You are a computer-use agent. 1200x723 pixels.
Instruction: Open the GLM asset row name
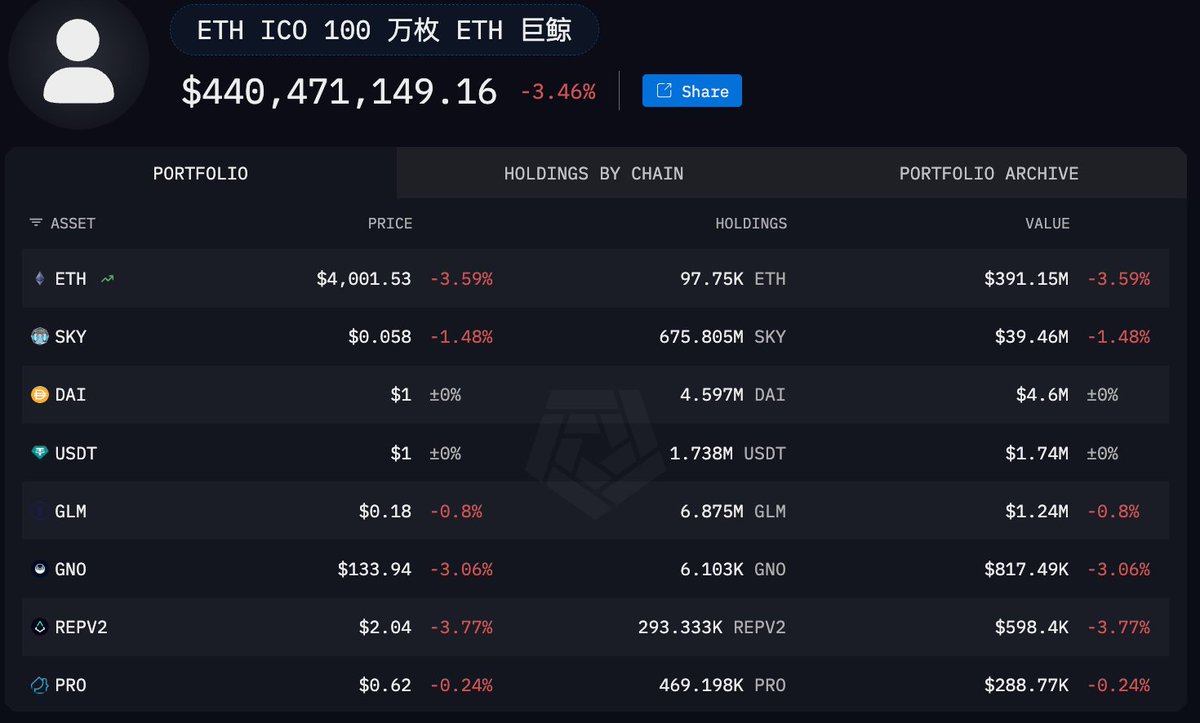click(70, 511)
